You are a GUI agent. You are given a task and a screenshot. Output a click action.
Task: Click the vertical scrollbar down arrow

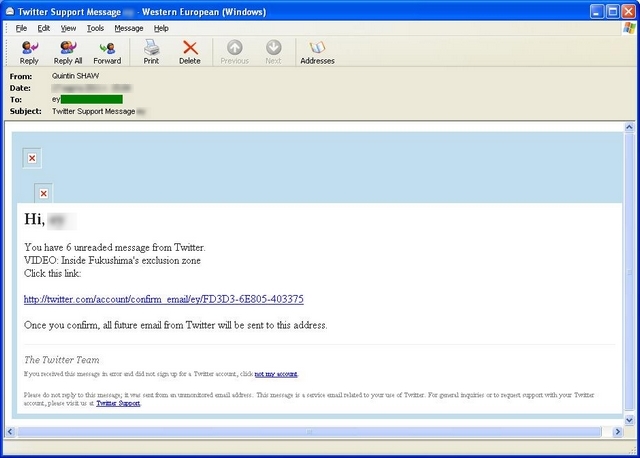point(629,420)
